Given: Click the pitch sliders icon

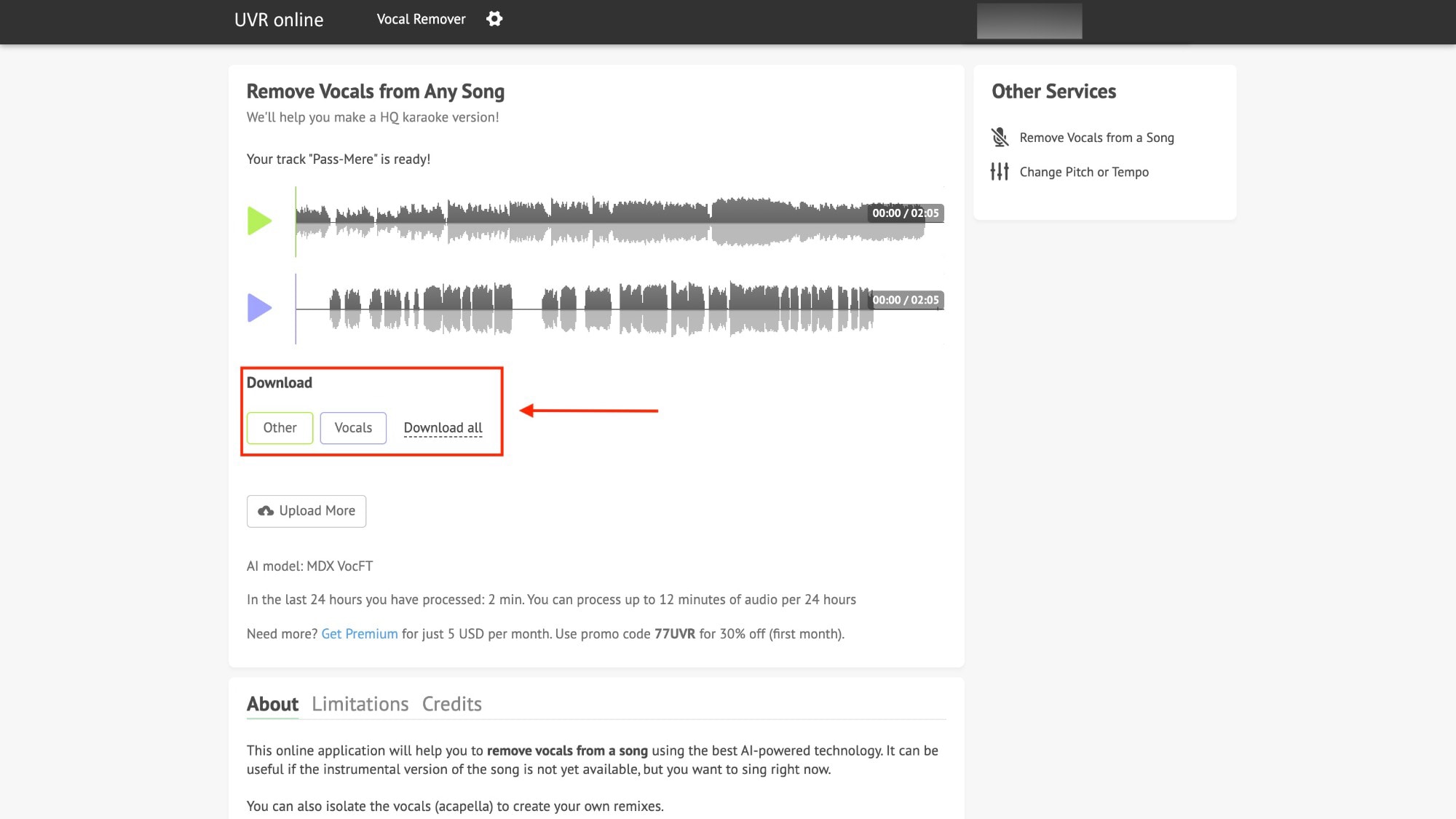Looking at the screenshot, I should click(x=1000, y=171).
